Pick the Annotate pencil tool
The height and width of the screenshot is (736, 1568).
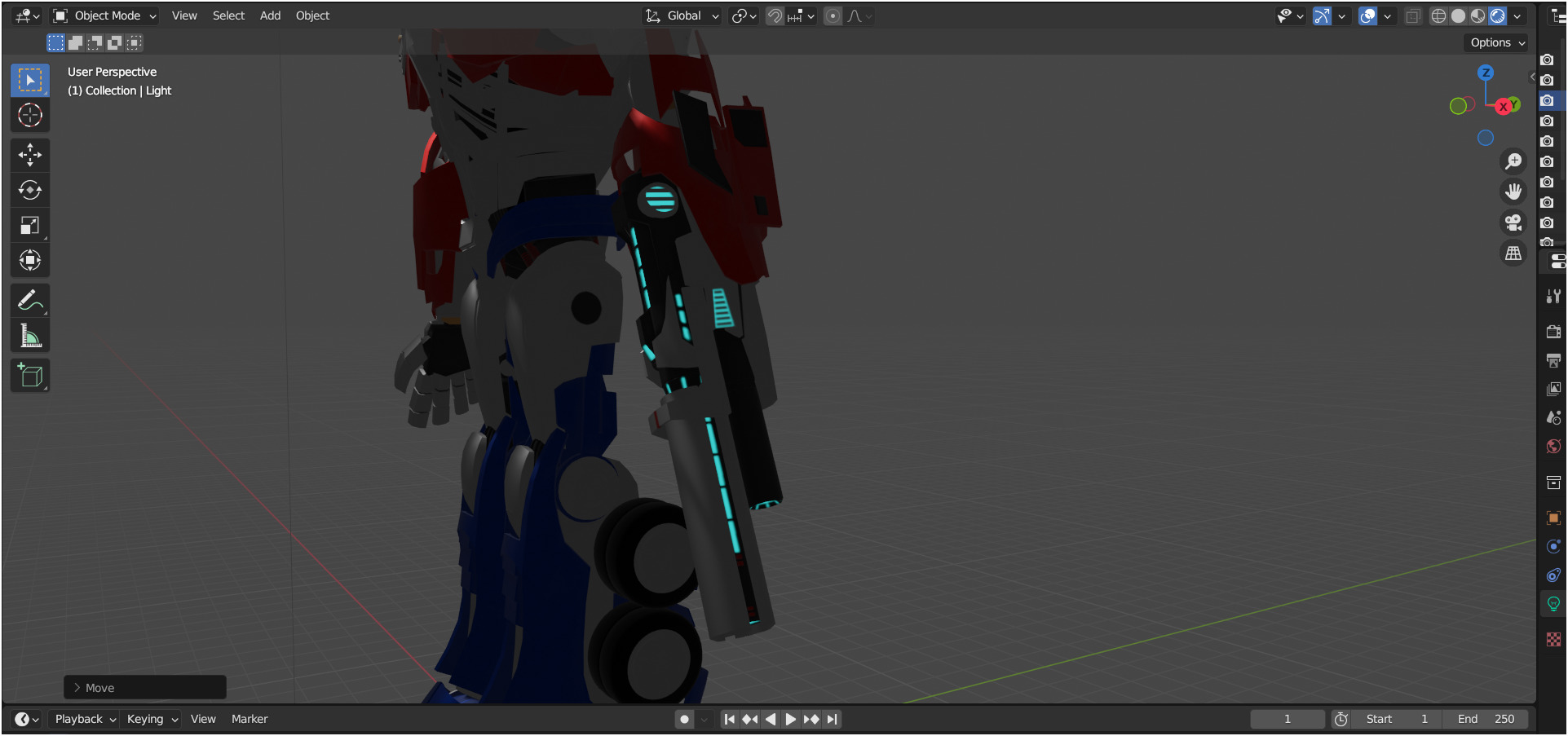point(30,301)
